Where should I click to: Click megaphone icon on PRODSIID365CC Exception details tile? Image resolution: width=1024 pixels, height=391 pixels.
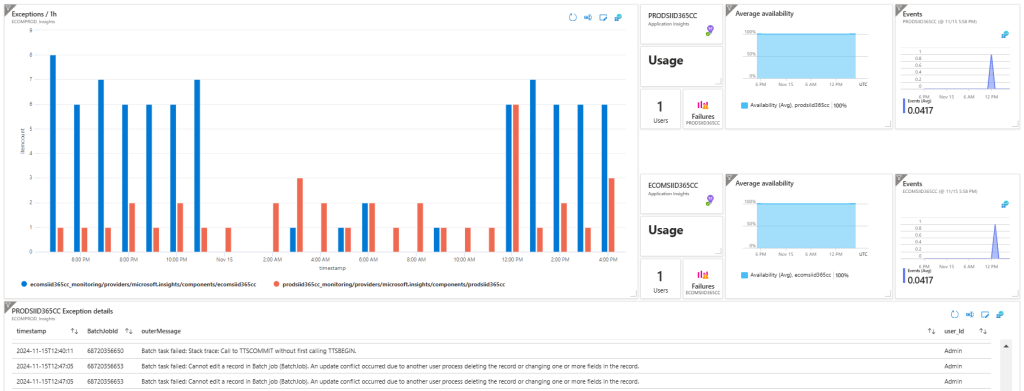coord(969,315)
